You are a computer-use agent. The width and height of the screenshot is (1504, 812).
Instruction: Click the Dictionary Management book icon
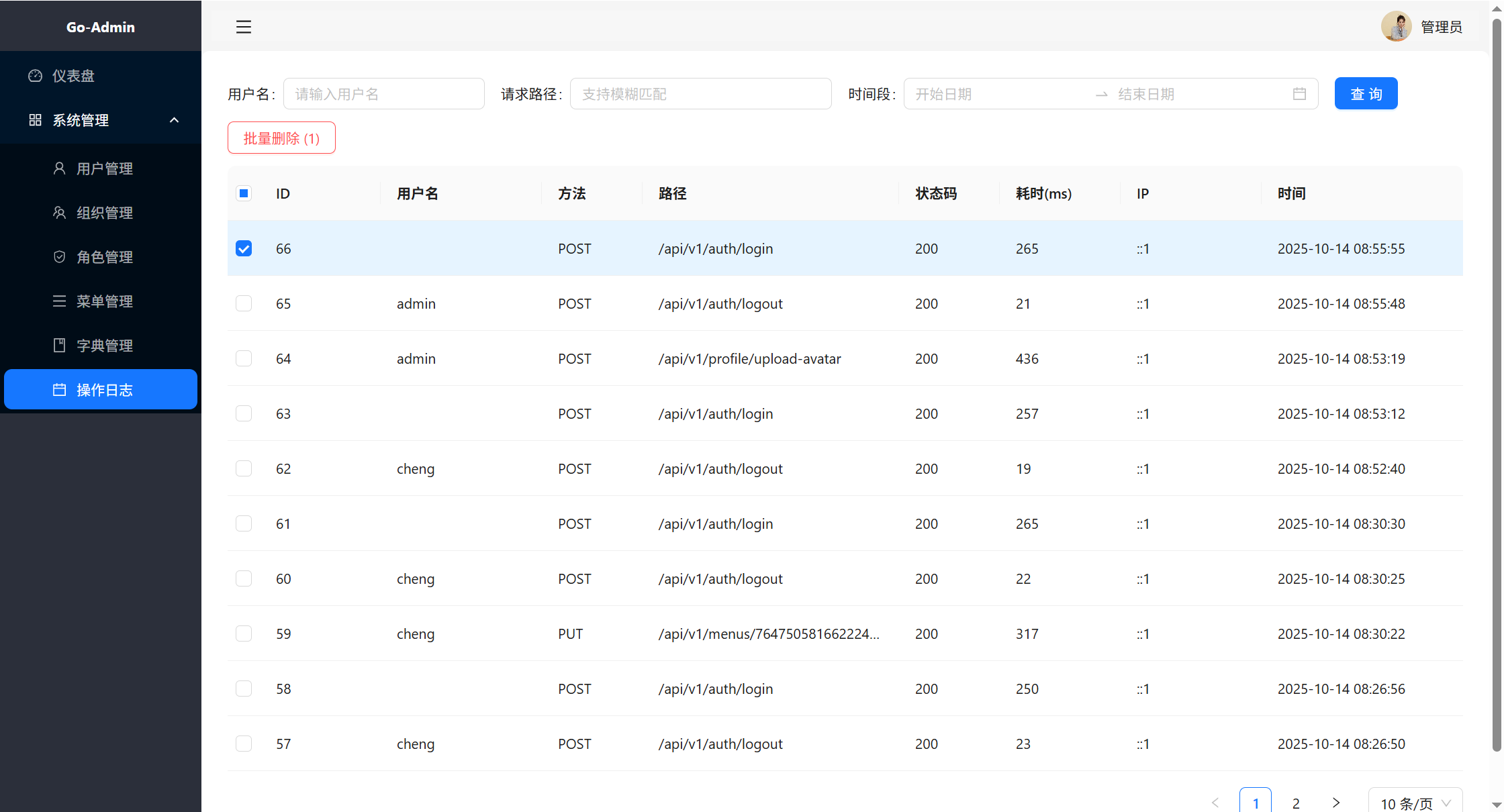(59, 346)
